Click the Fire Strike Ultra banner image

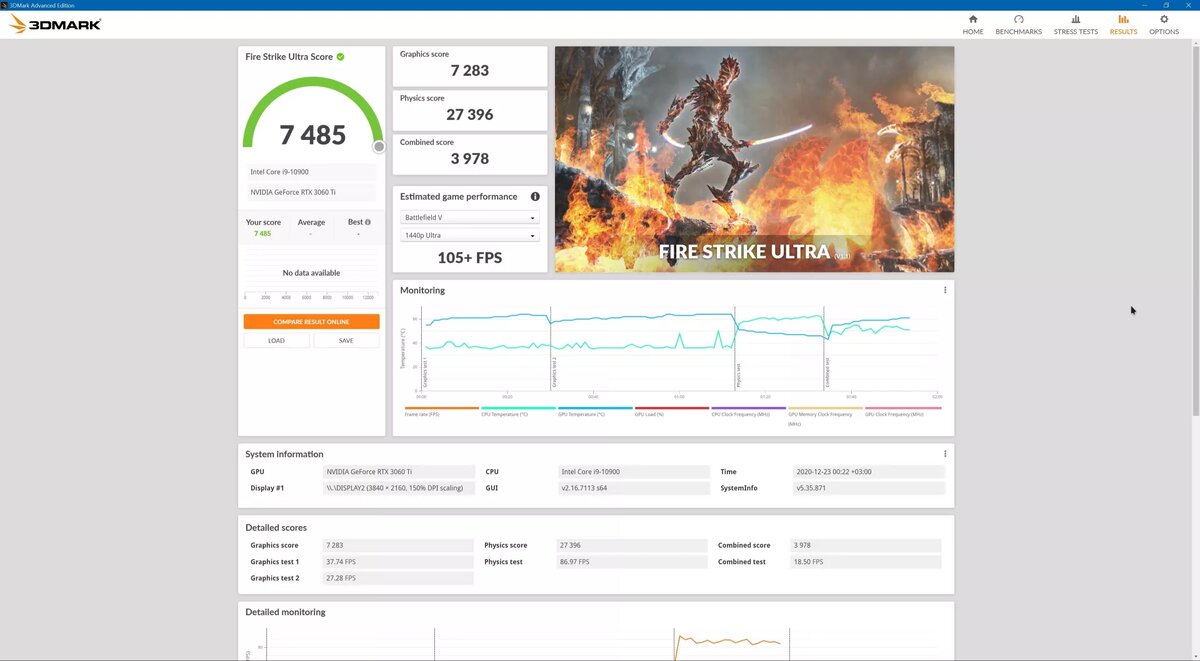754,159
